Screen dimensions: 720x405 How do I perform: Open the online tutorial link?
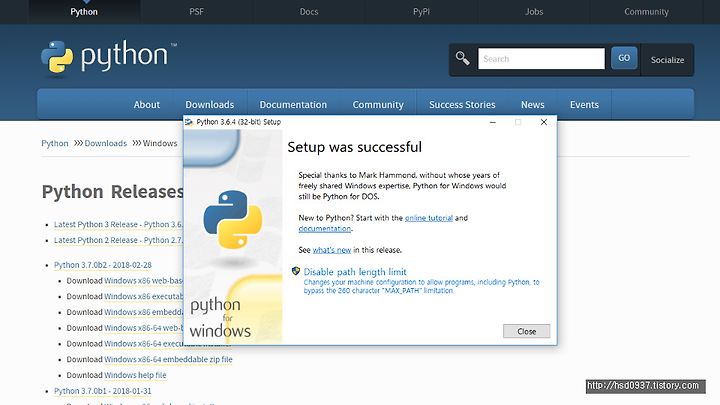click(429, 218)
